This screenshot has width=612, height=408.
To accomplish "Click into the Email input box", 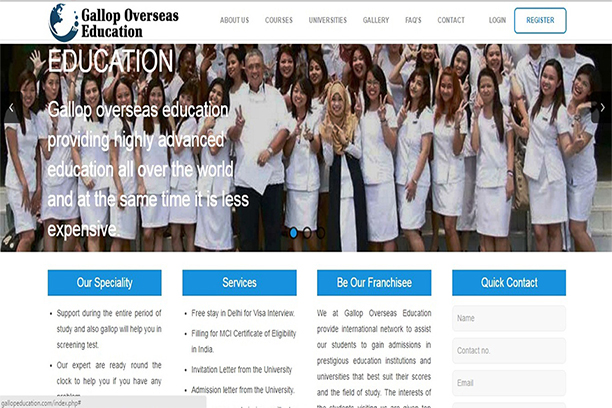I will coord(508,382).
